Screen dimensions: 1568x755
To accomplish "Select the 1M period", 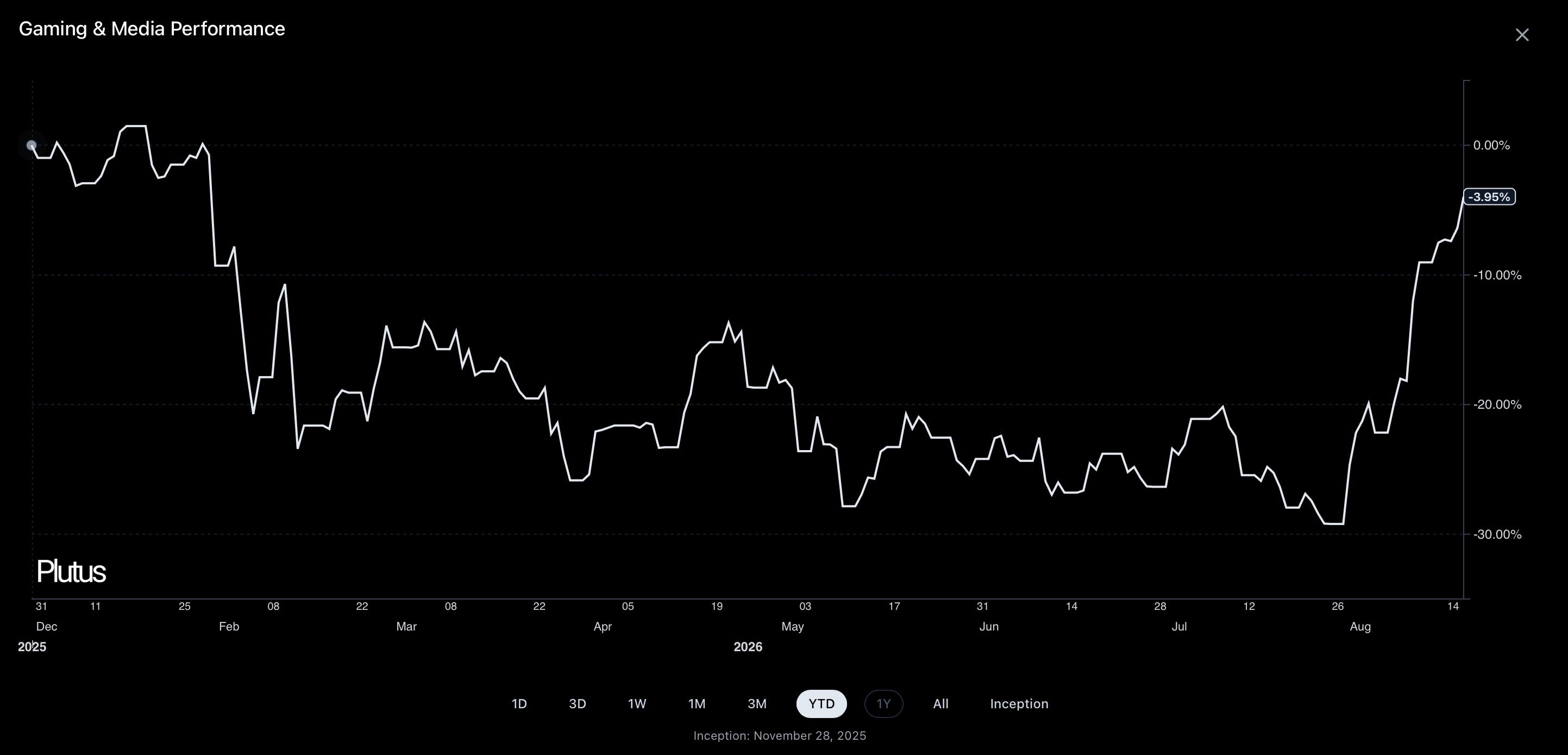I will tap(697, 704).
